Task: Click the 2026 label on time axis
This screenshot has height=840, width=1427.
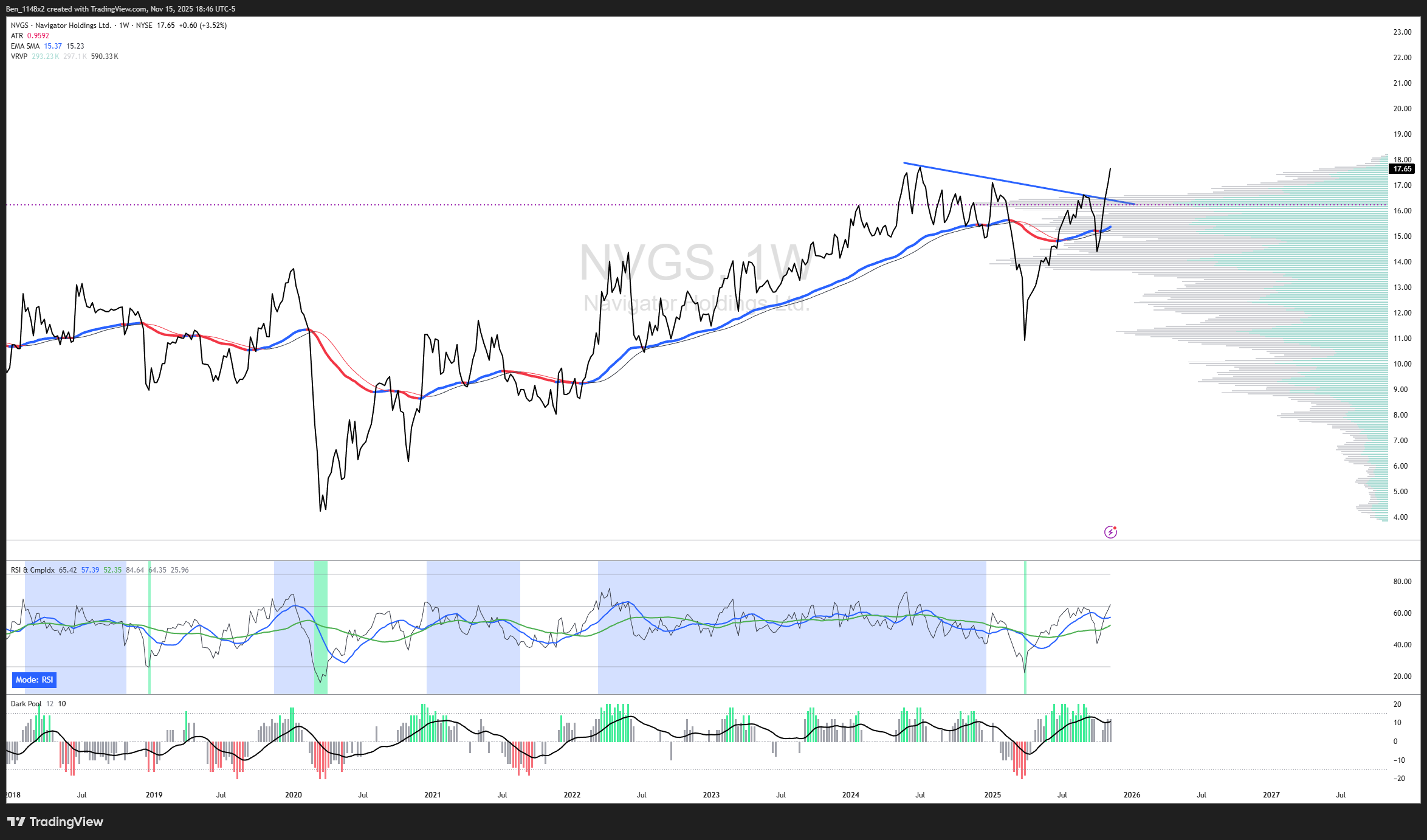Action: pyautogui.click(x=1132, y=795)
